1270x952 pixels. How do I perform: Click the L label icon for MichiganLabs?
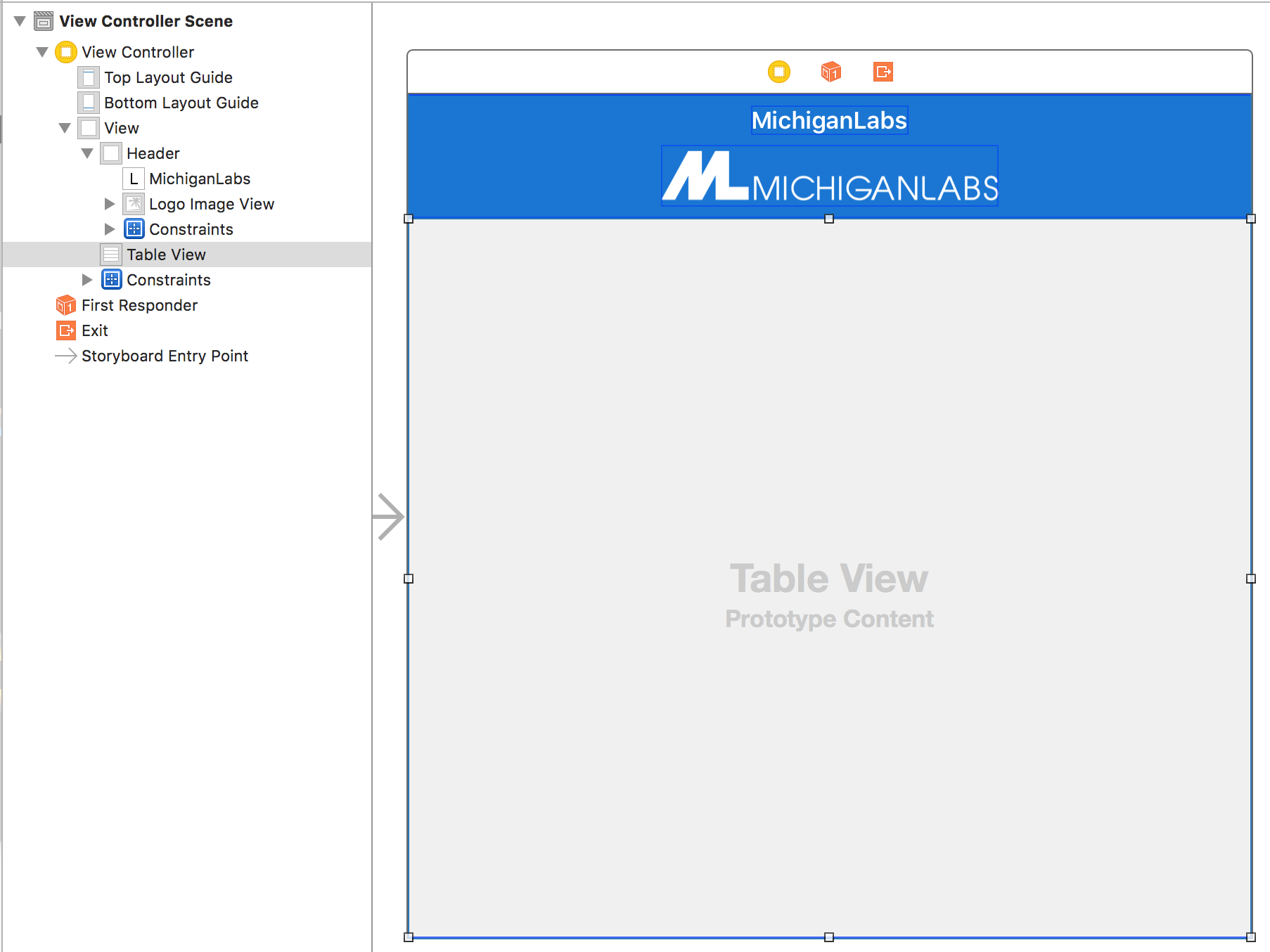tap(134, 179)
